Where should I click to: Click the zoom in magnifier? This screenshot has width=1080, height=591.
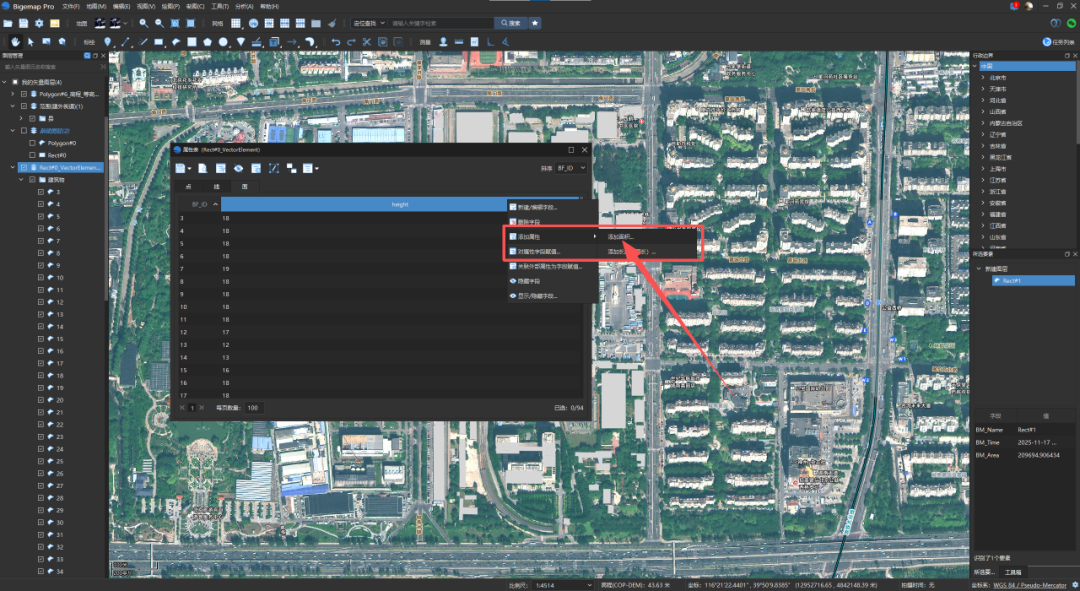(143, 23)
